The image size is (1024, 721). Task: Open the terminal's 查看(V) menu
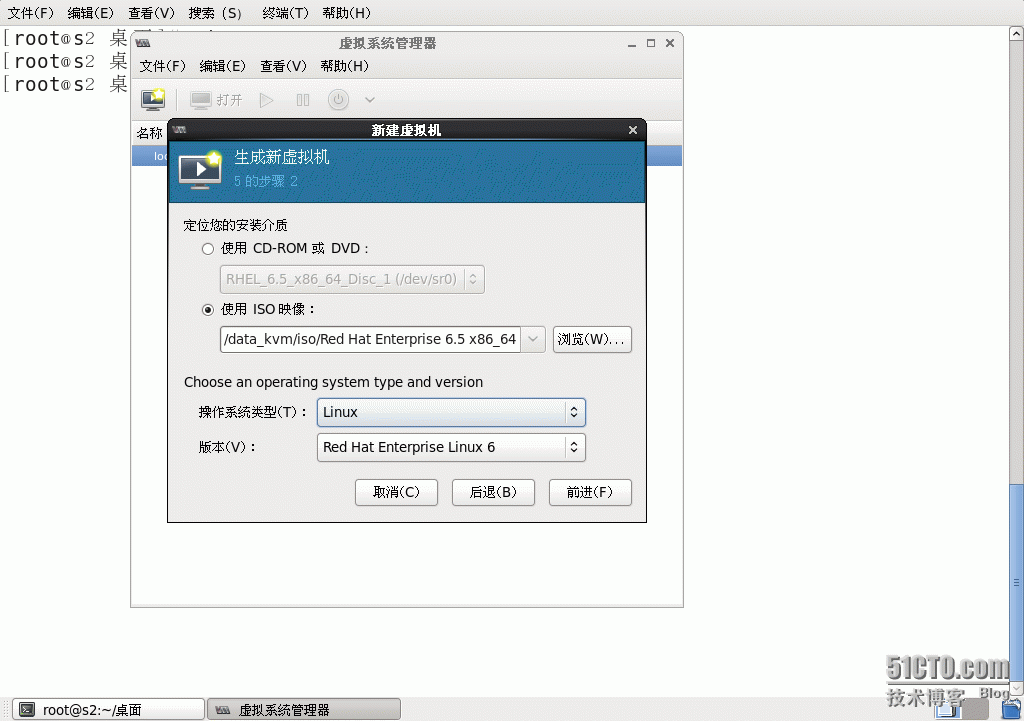151,13
